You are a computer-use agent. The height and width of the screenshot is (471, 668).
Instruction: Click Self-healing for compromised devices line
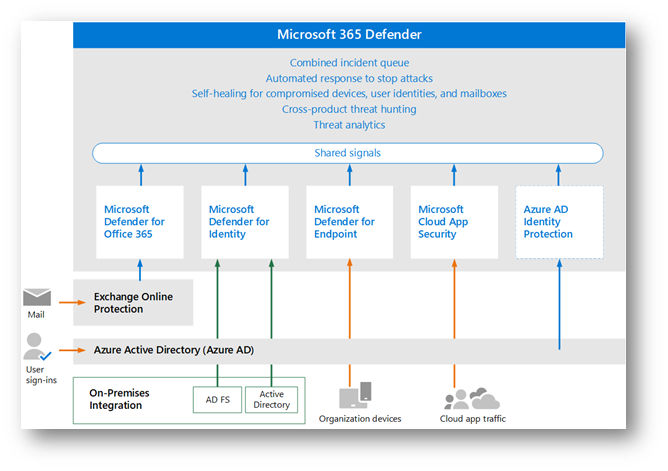[x=349, y=94]
